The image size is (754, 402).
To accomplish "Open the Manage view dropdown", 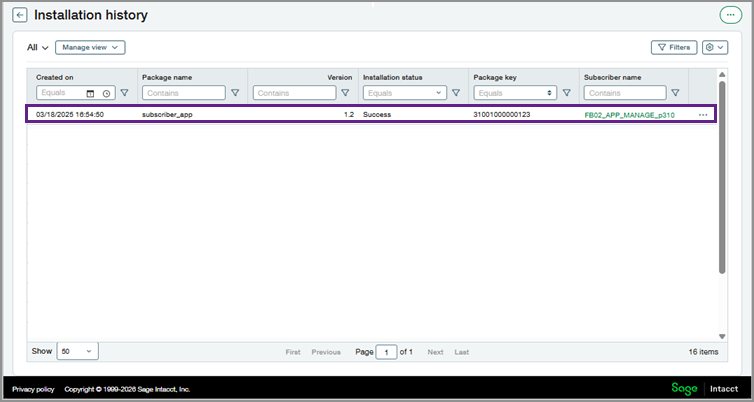I will (90, 47).
